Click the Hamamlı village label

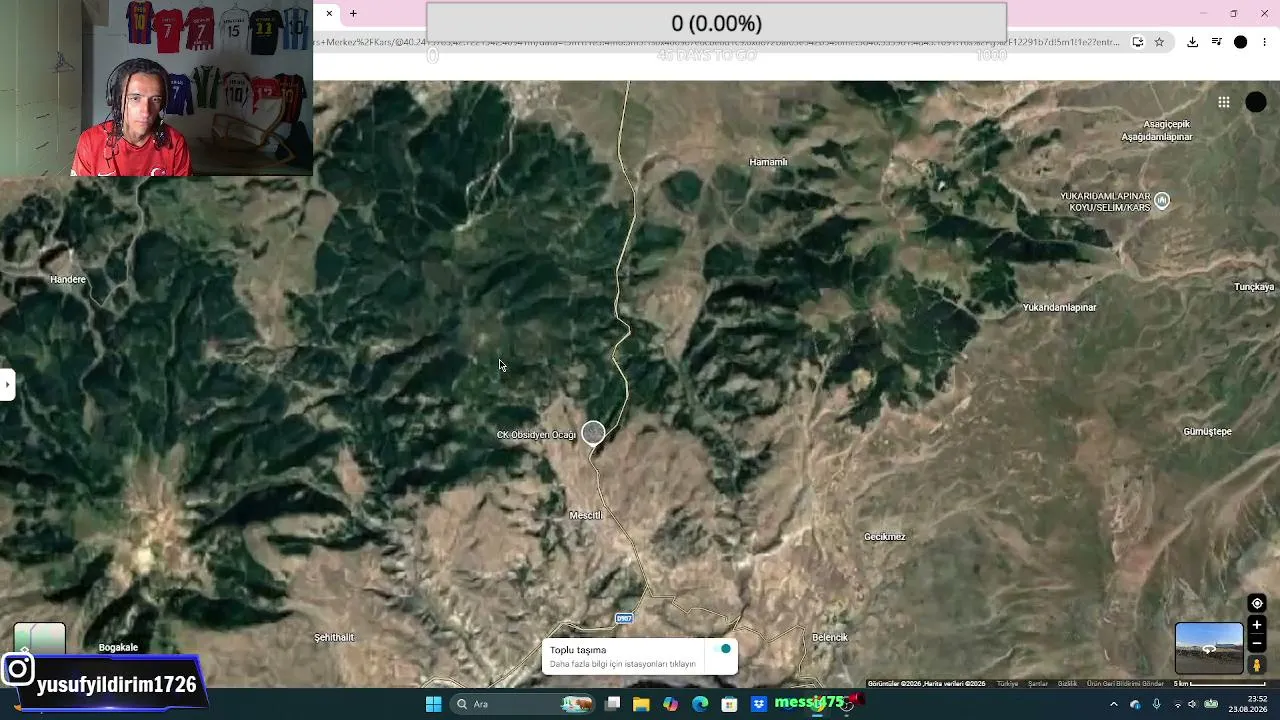(768, 162)
